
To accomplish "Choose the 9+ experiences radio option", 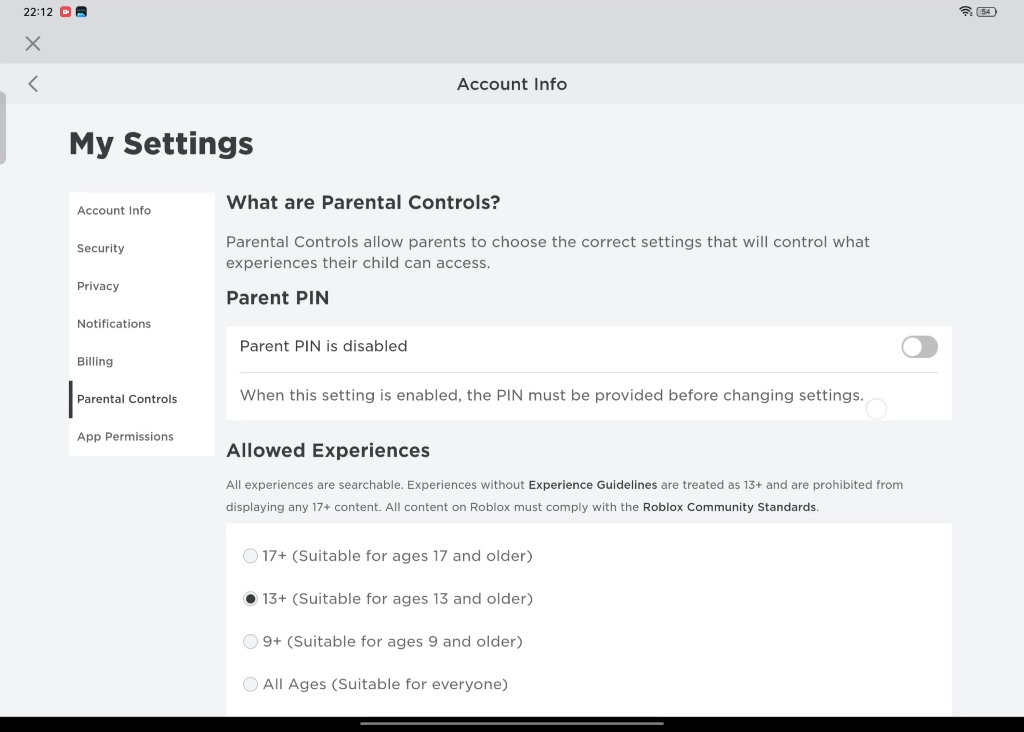I will tap(251, 642).
